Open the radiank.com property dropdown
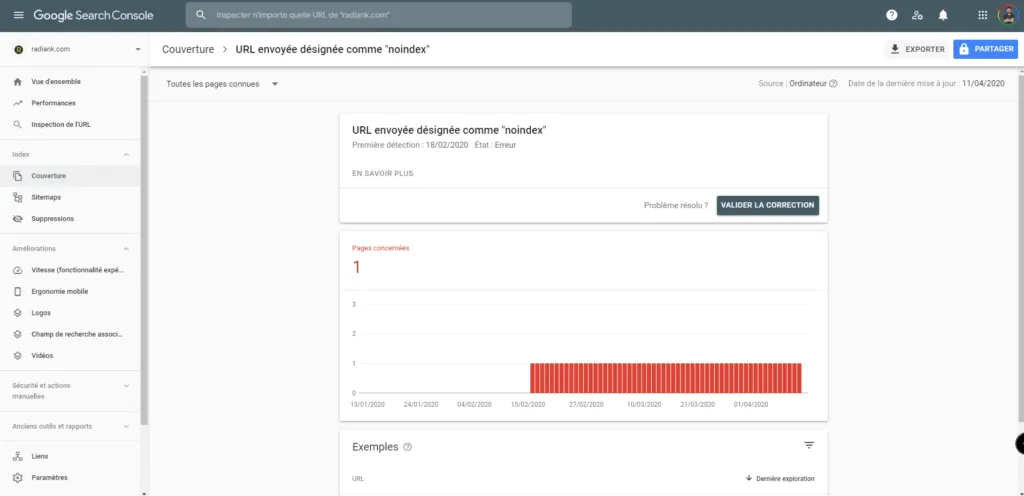This screenshot has height=496, width=1024. [x=138, y=49]
